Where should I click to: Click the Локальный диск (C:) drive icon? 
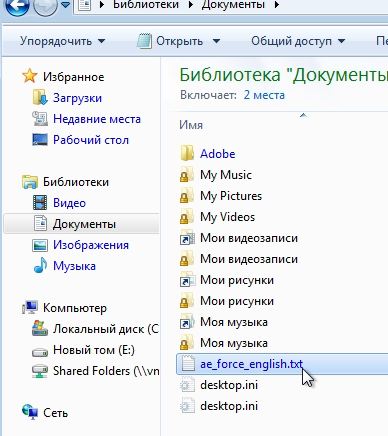pyautogui.click(x=40, y=328)
